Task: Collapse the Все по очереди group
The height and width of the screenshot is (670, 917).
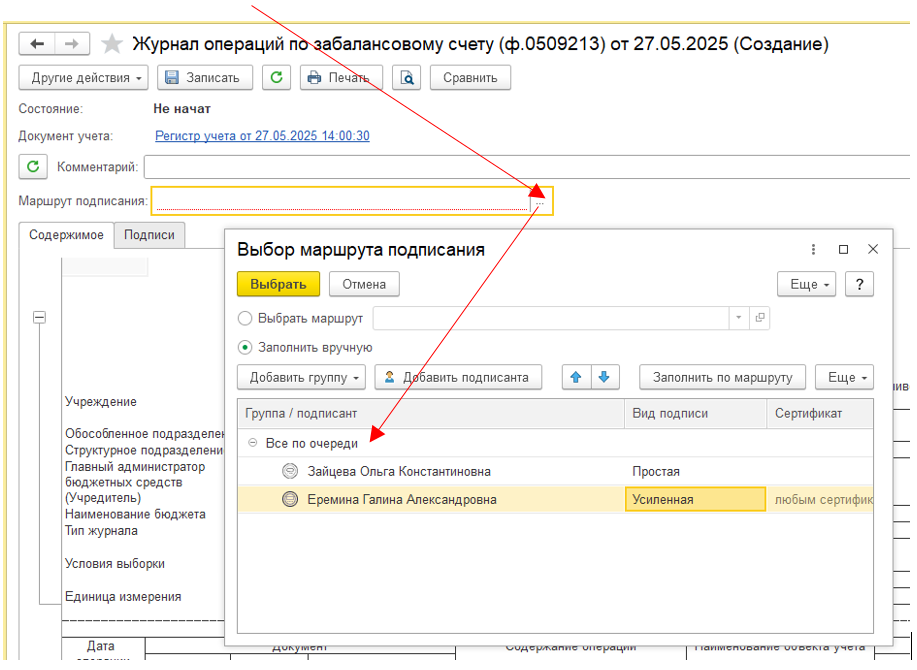Action: tap(253, 443)
